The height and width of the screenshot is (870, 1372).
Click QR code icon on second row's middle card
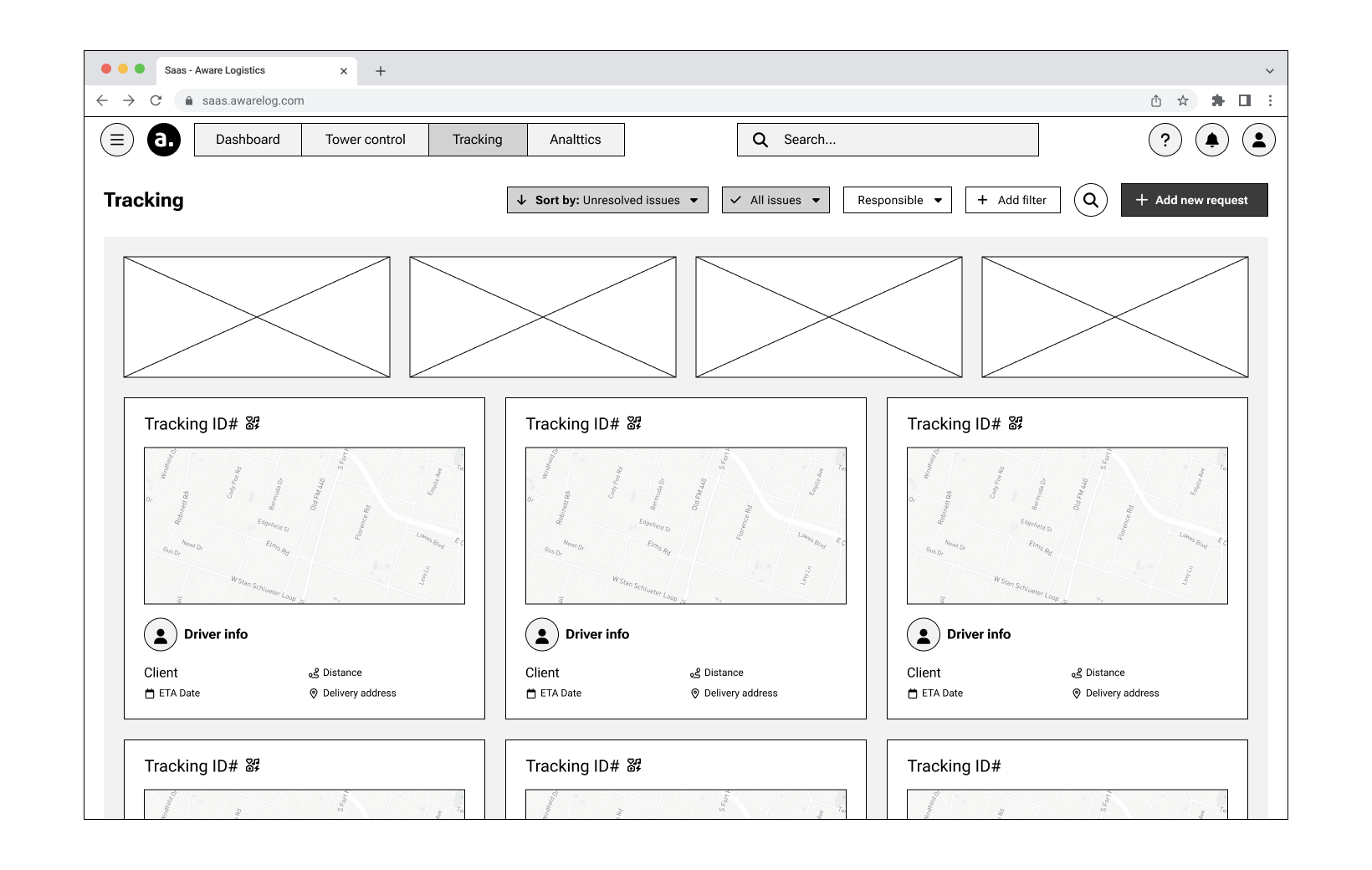click(x=634, y=765)
